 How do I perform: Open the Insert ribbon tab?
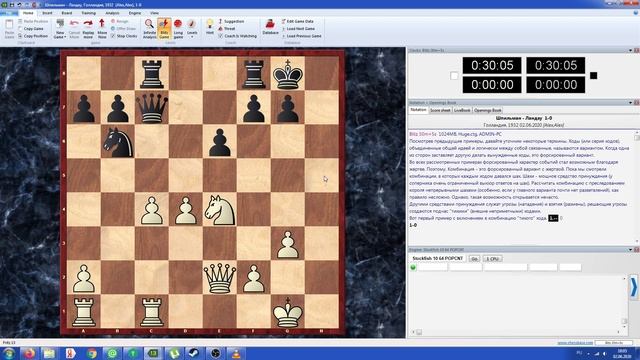click(47, 13)
